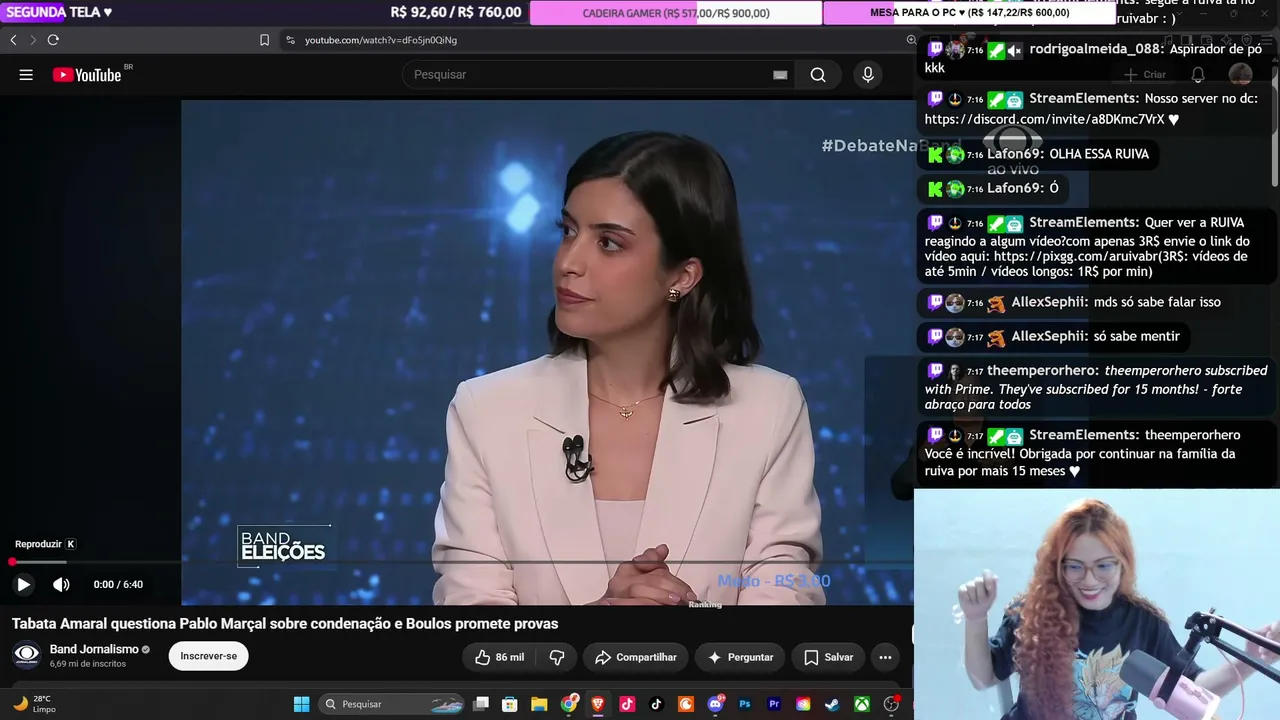Screen dimensions: 1280x720
Task: Like the video with 86 mil likes
Action: 500,657
